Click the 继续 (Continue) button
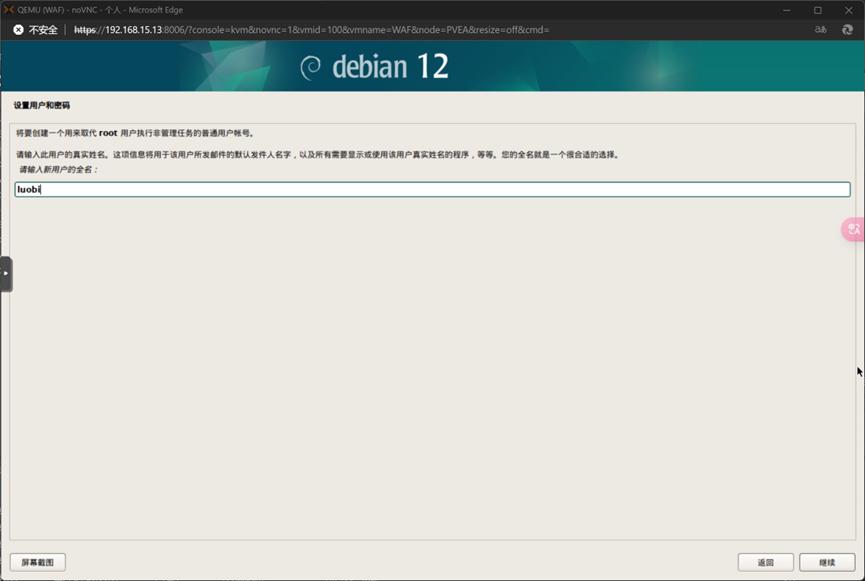Screen dimensions: 865x581 point(827,562)
